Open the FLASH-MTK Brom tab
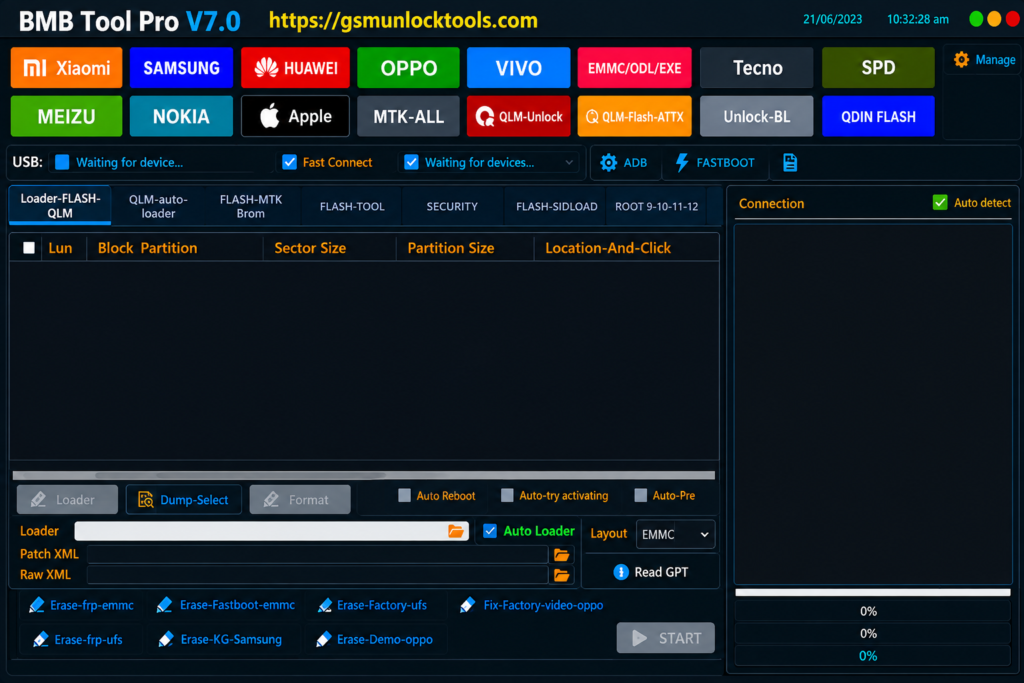Viewport: 1024px width, 683px height. [x=251, y=206]
